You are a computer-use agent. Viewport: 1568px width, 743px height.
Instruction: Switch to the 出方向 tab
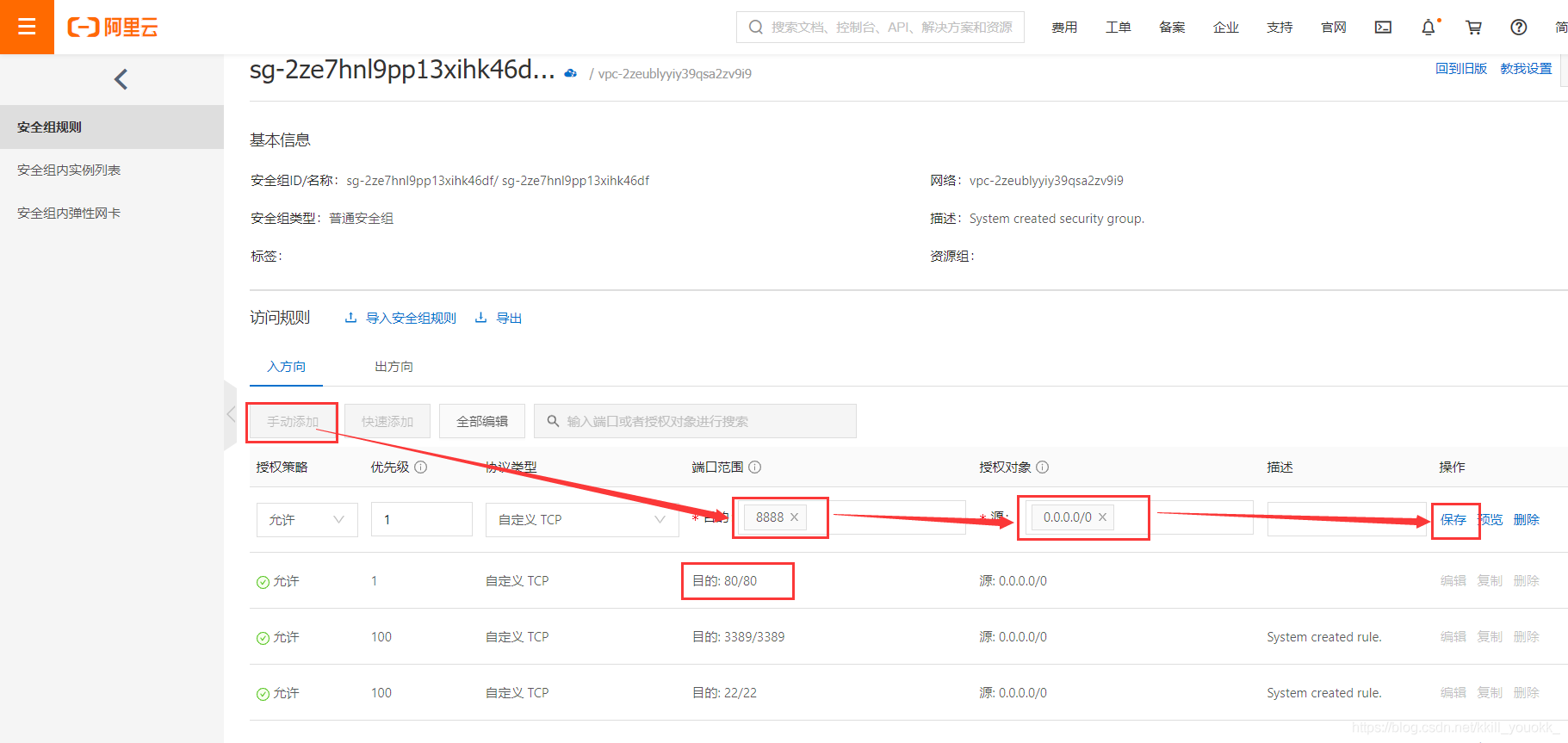(394, 366)
